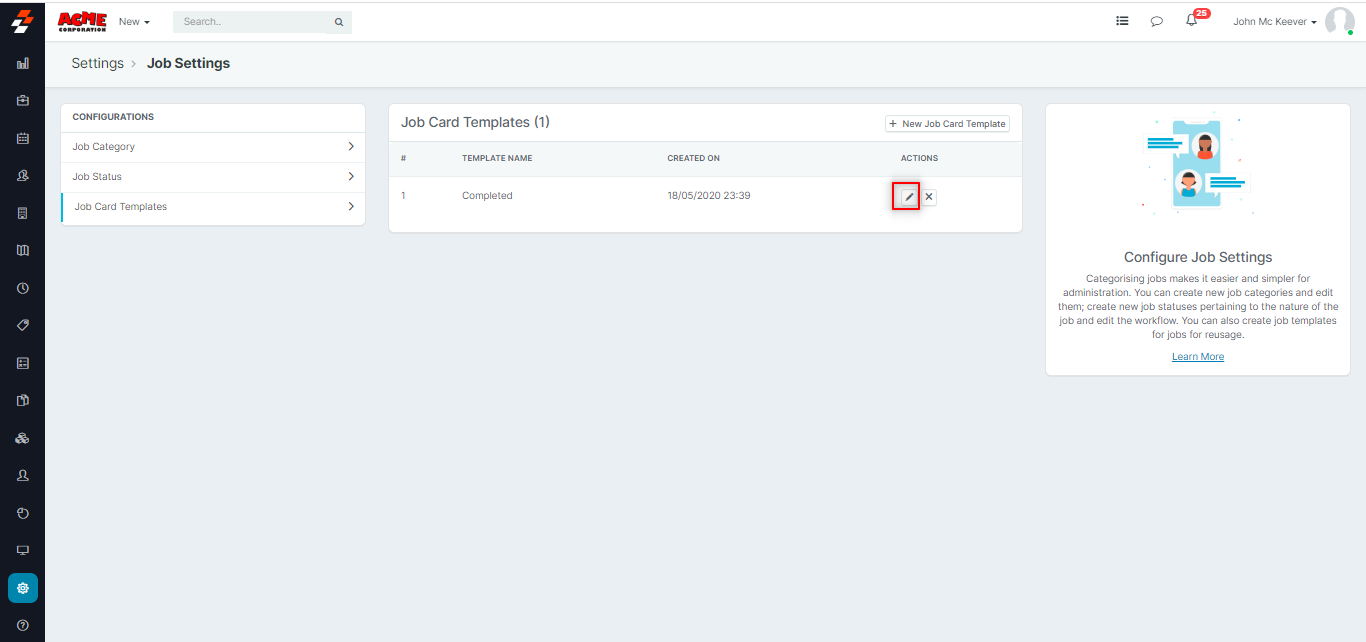
Task: Open the pie chart reports icon
Action: click(23, 513)
